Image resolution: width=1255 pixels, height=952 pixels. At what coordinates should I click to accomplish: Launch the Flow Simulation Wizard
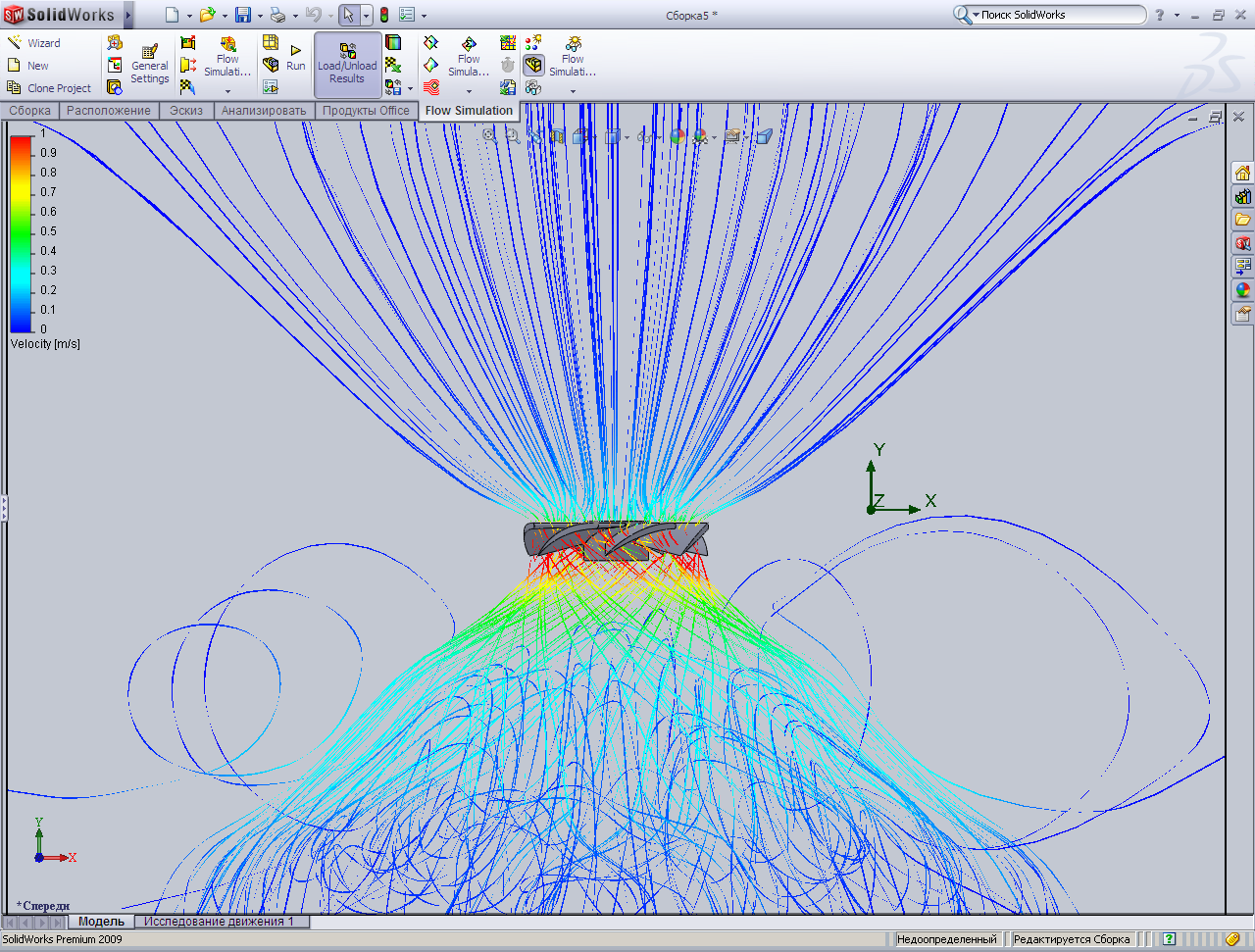point(34,43)
